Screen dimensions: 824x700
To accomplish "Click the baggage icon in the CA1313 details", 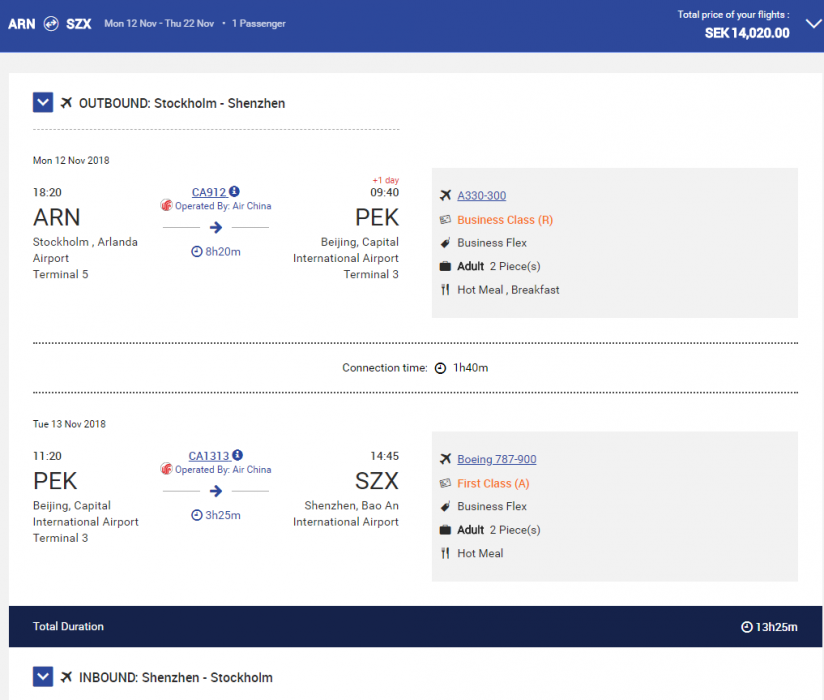I will [445, 530].
